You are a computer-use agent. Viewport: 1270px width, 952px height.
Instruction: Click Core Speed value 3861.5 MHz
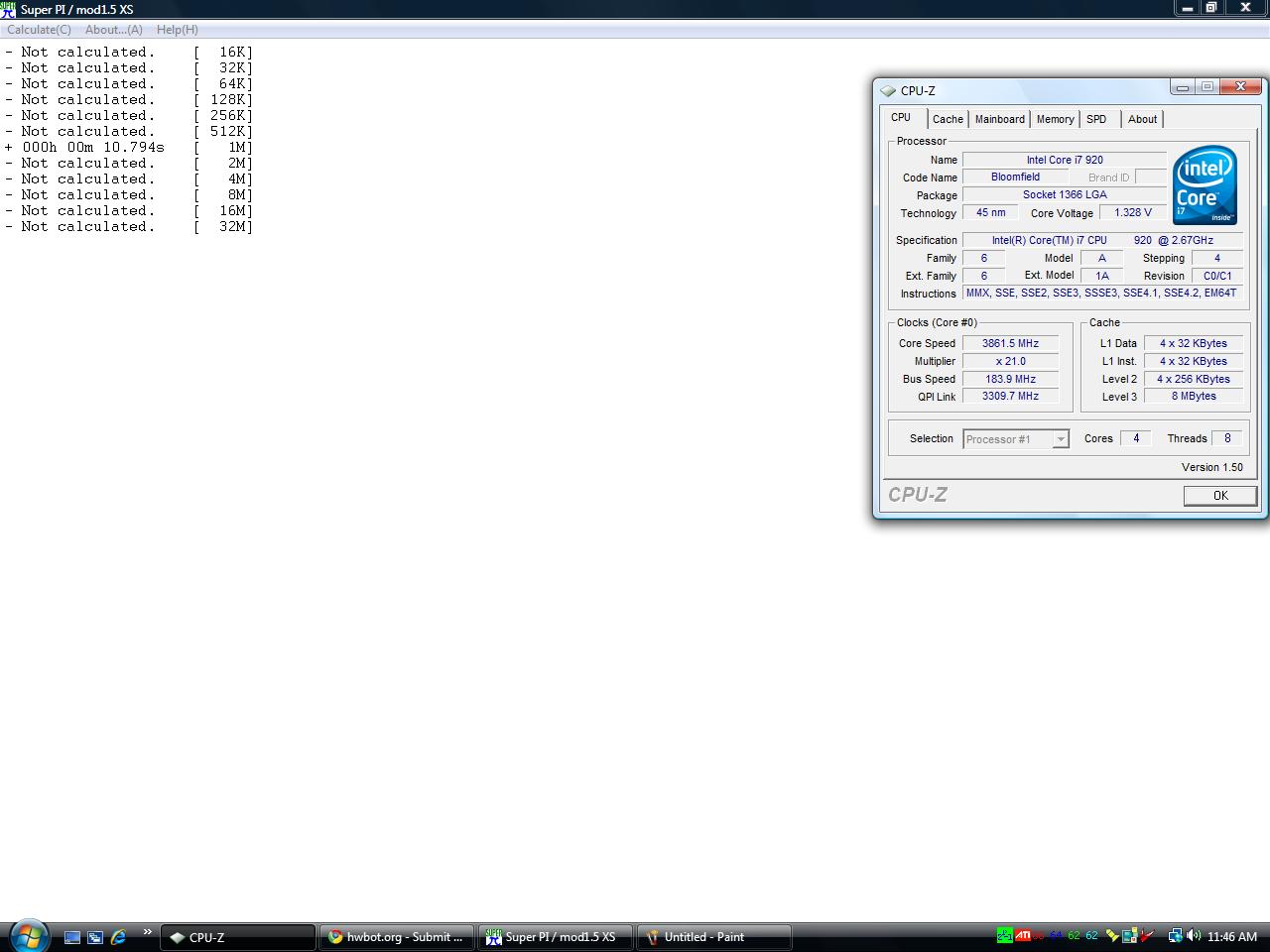[1010, 344]
